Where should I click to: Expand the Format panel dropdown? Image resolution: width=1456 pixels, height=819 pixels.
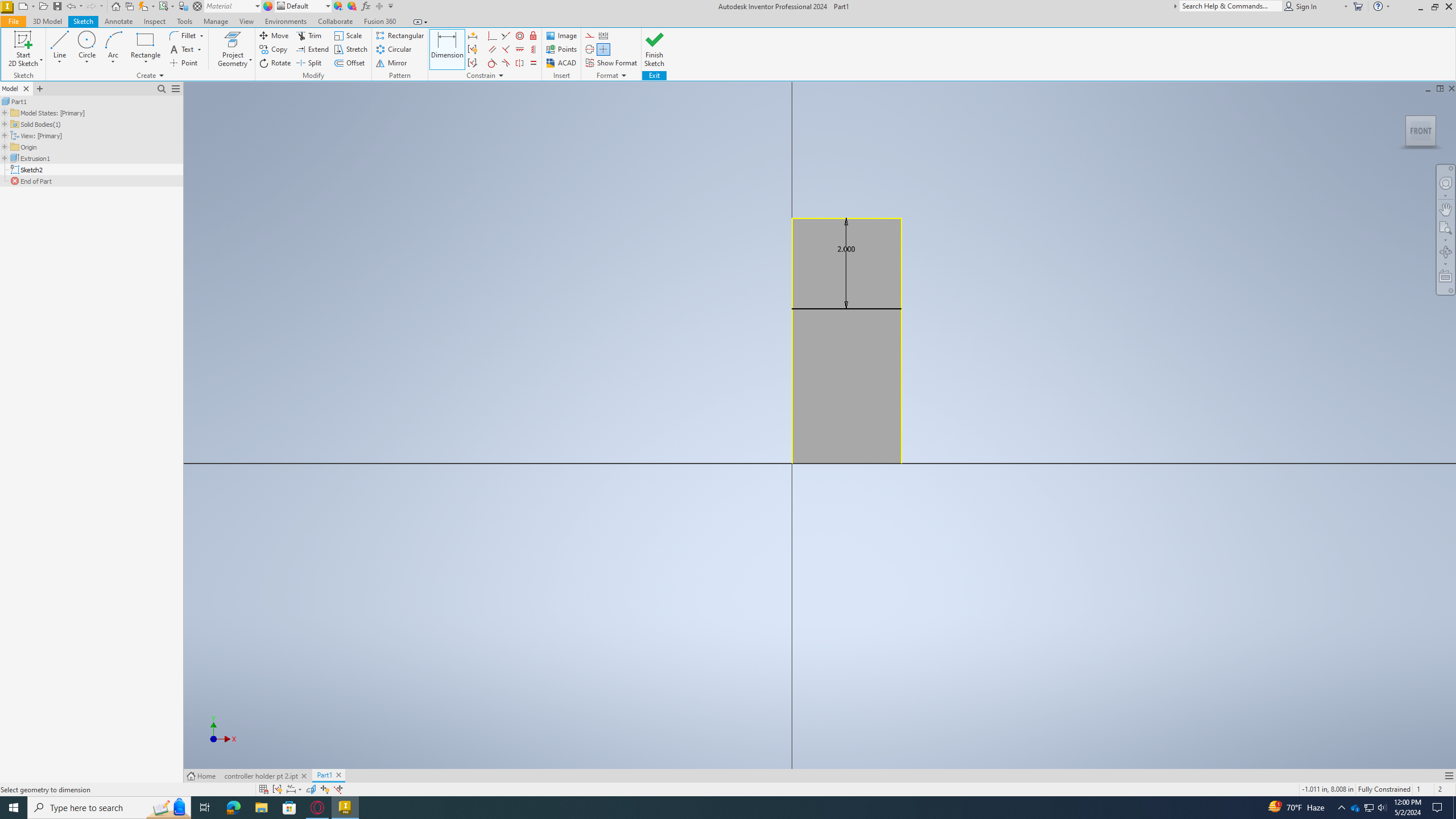coord(624,76)
